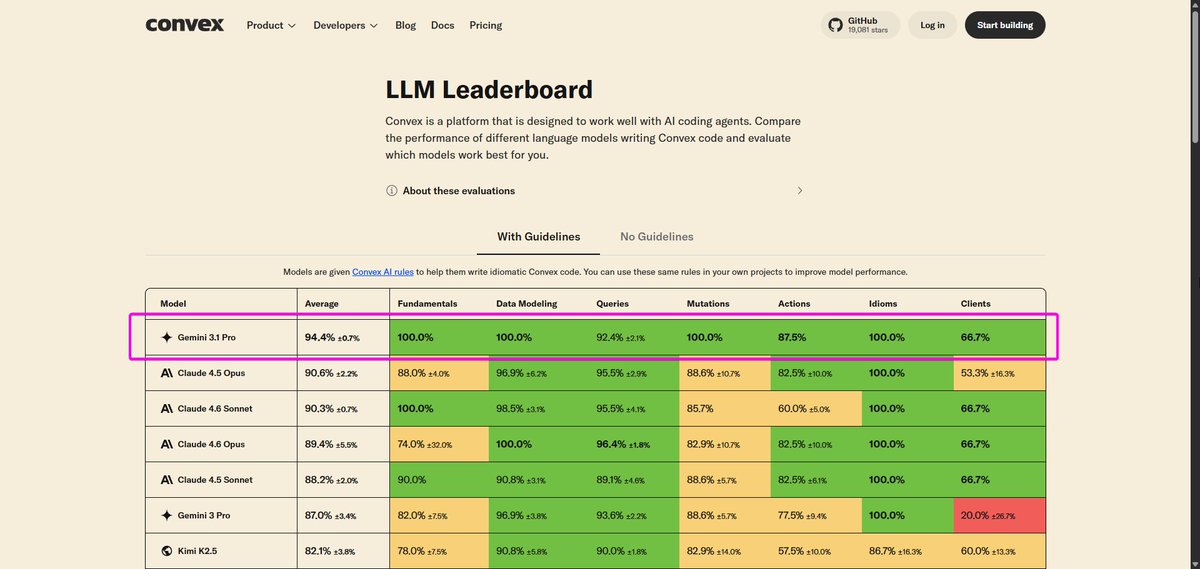Open the GitHub stars icon button
The width and height of the screenshot is (1200, 569).
tap(860, 25)
